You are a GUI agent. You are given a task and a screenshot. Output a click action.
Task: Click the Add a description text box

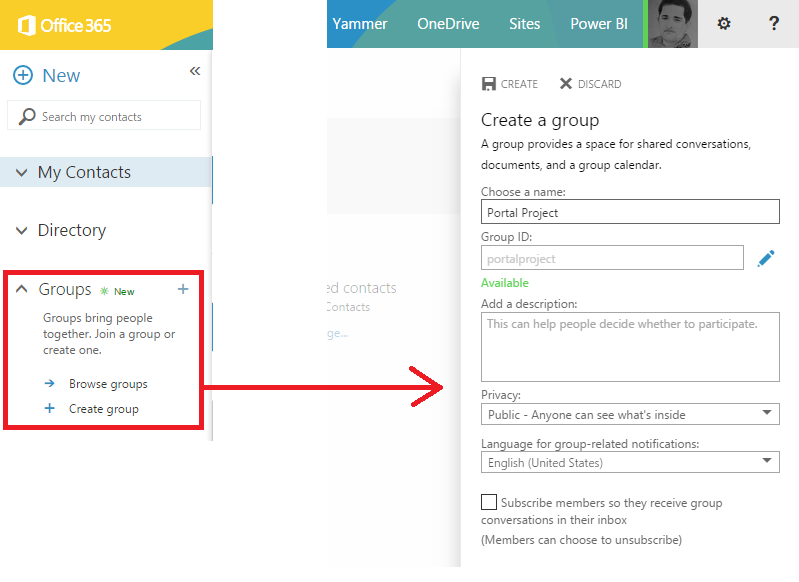(x=629, y=346)
